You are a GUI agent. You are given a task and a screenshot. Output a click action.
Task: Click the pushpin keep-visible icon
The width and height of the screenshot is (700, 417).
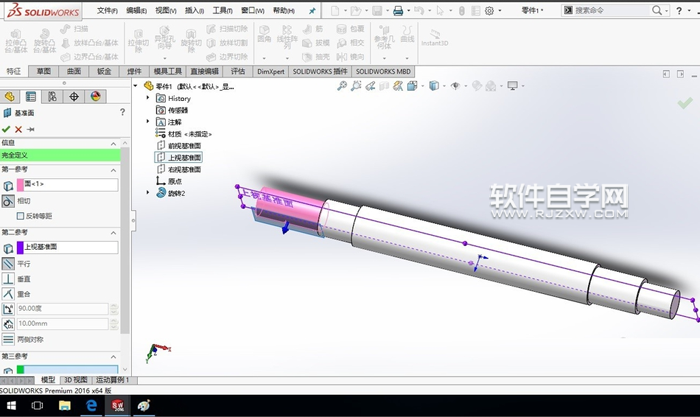click(30, 129)
